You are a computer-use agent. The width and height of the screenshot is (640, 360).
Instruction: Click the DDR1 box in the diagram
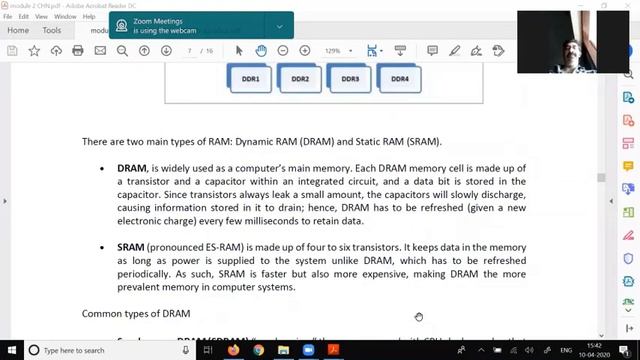pyautogui.click(x=250, y=79)
